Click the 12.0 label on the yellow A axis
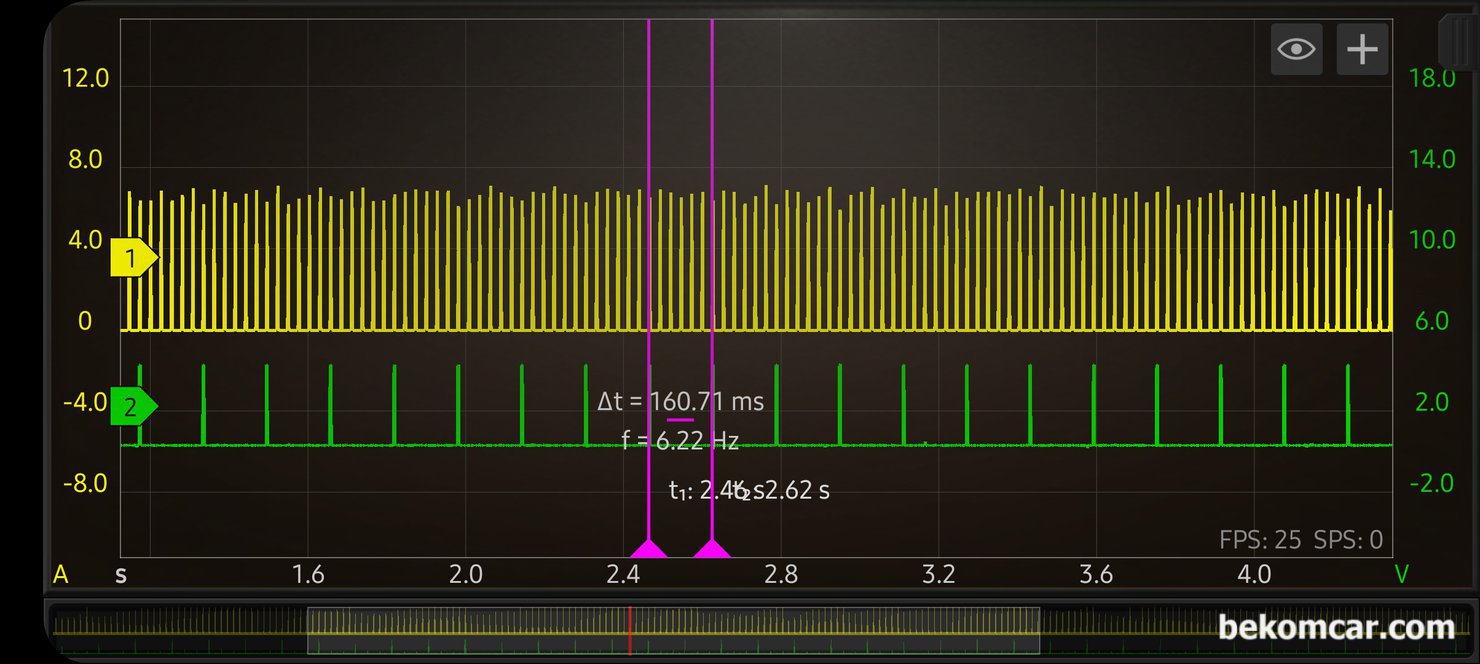This screenshot has width=1480, height=664. pos(85,79)
